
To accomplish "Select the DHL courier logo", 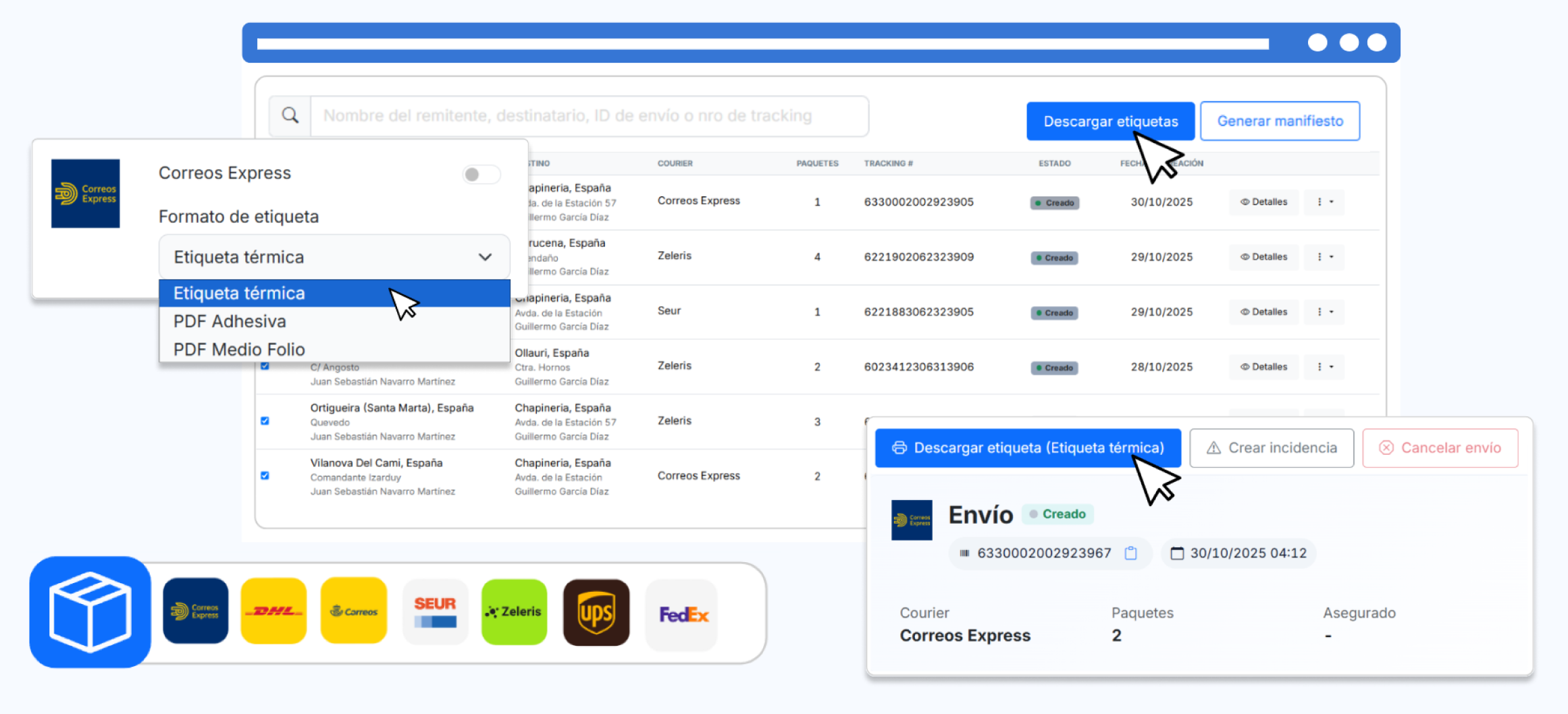I will (x=273, y=611).
